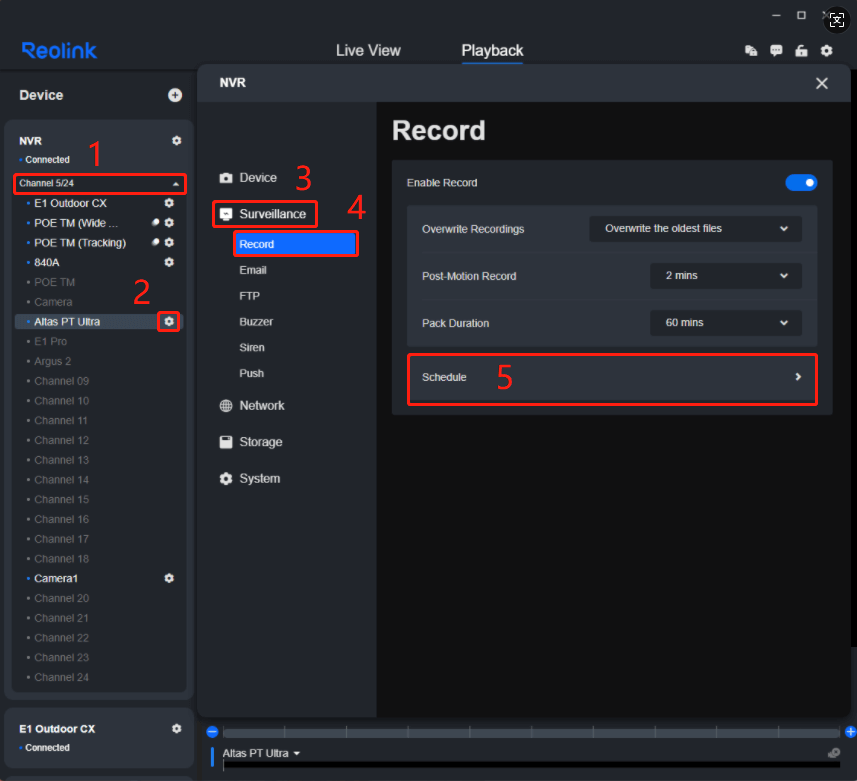Select 840A channel
This screenshot has width=857, height=781.
(x=46, y=262)
